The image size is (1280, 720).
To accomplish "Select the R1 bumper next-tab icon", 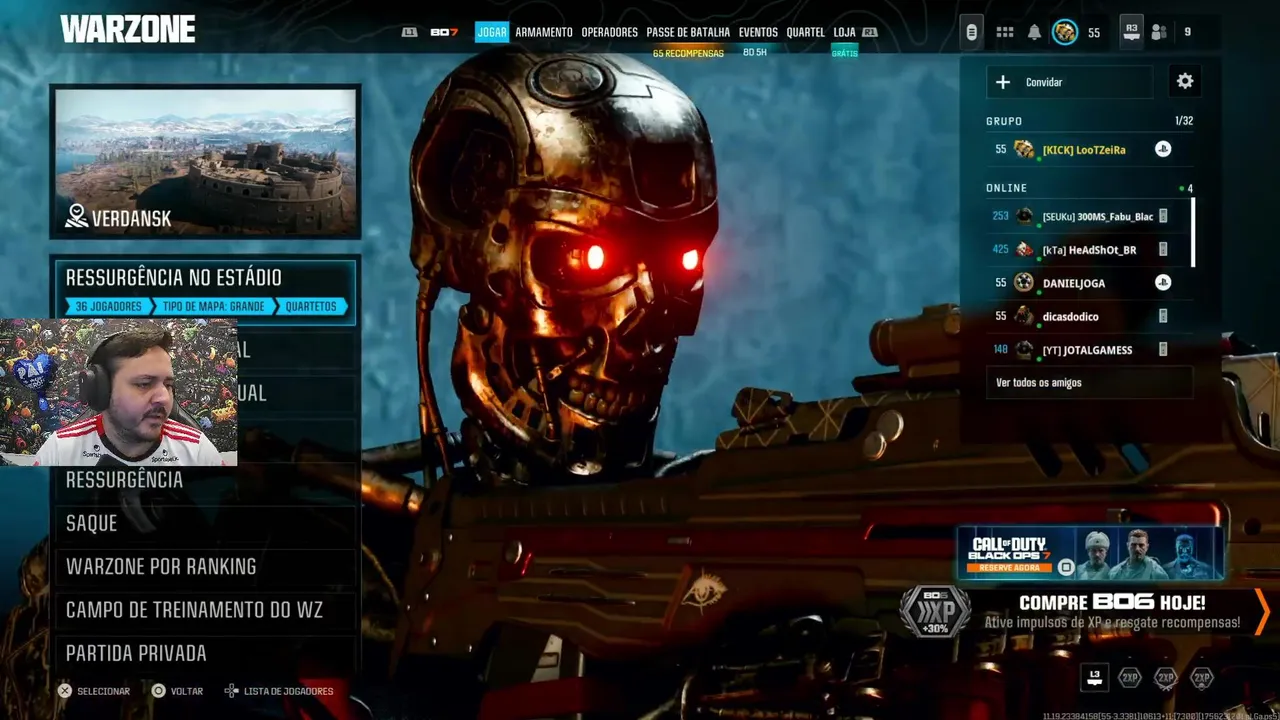I will pyautogui.click(x=870, y=32).
